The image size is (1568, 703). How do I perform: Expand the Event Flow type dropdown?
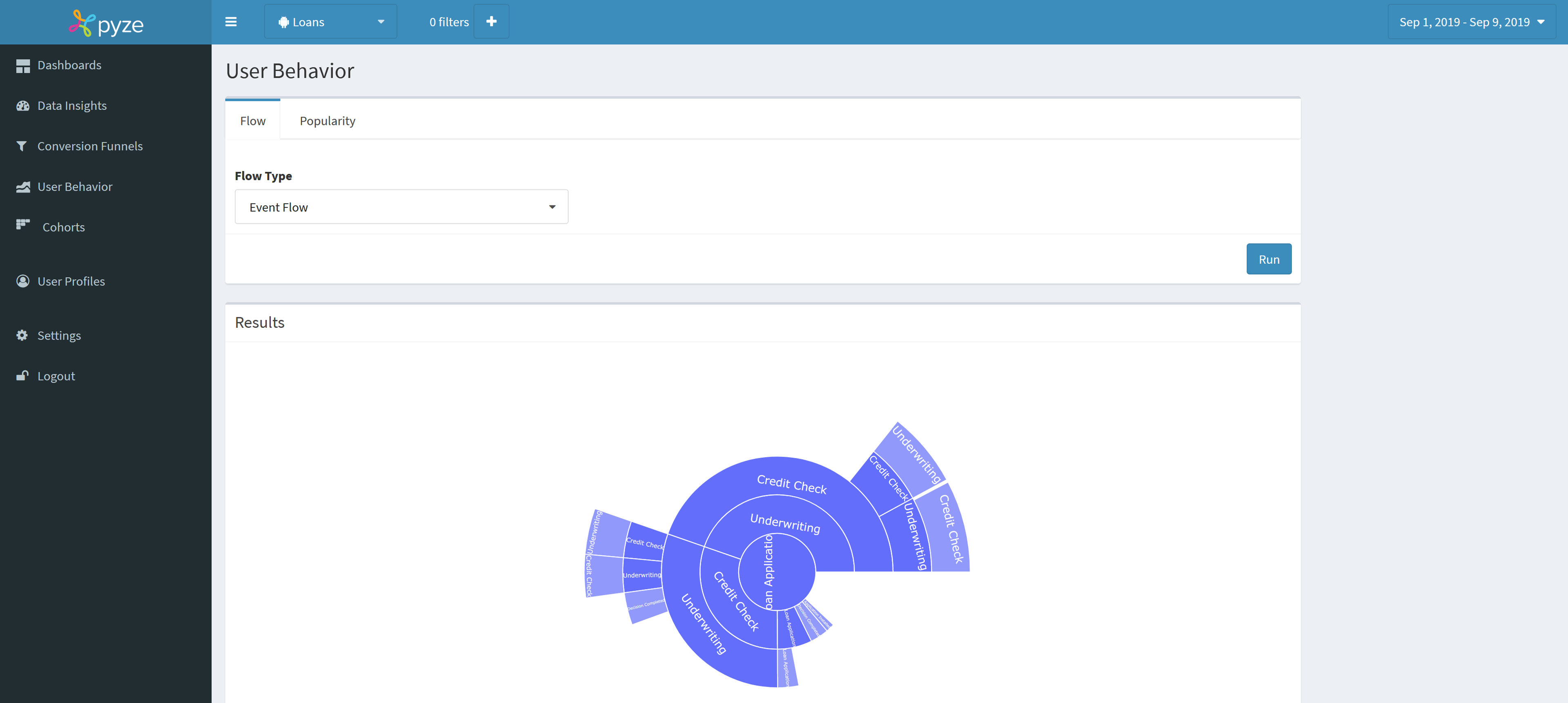pos(402,207)
